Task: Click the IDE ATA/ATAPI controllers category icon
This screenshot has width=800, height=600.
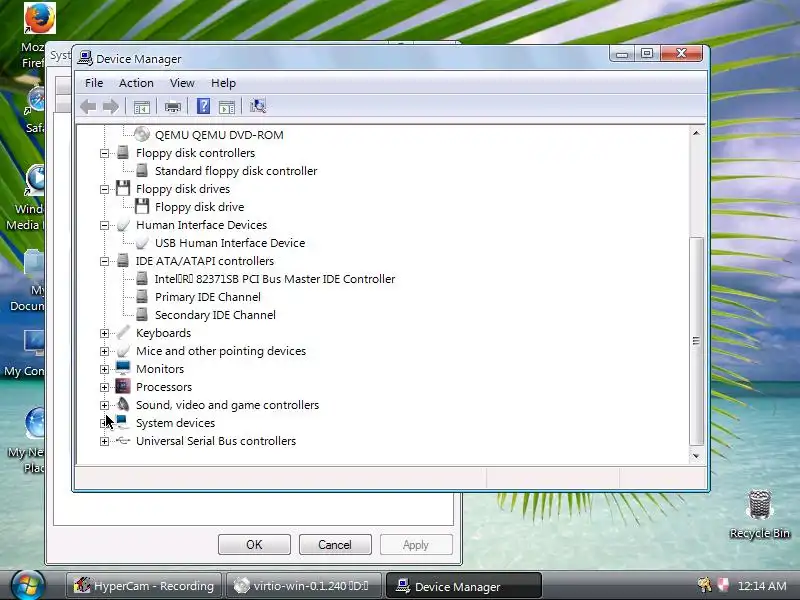Action: (122, 261)
